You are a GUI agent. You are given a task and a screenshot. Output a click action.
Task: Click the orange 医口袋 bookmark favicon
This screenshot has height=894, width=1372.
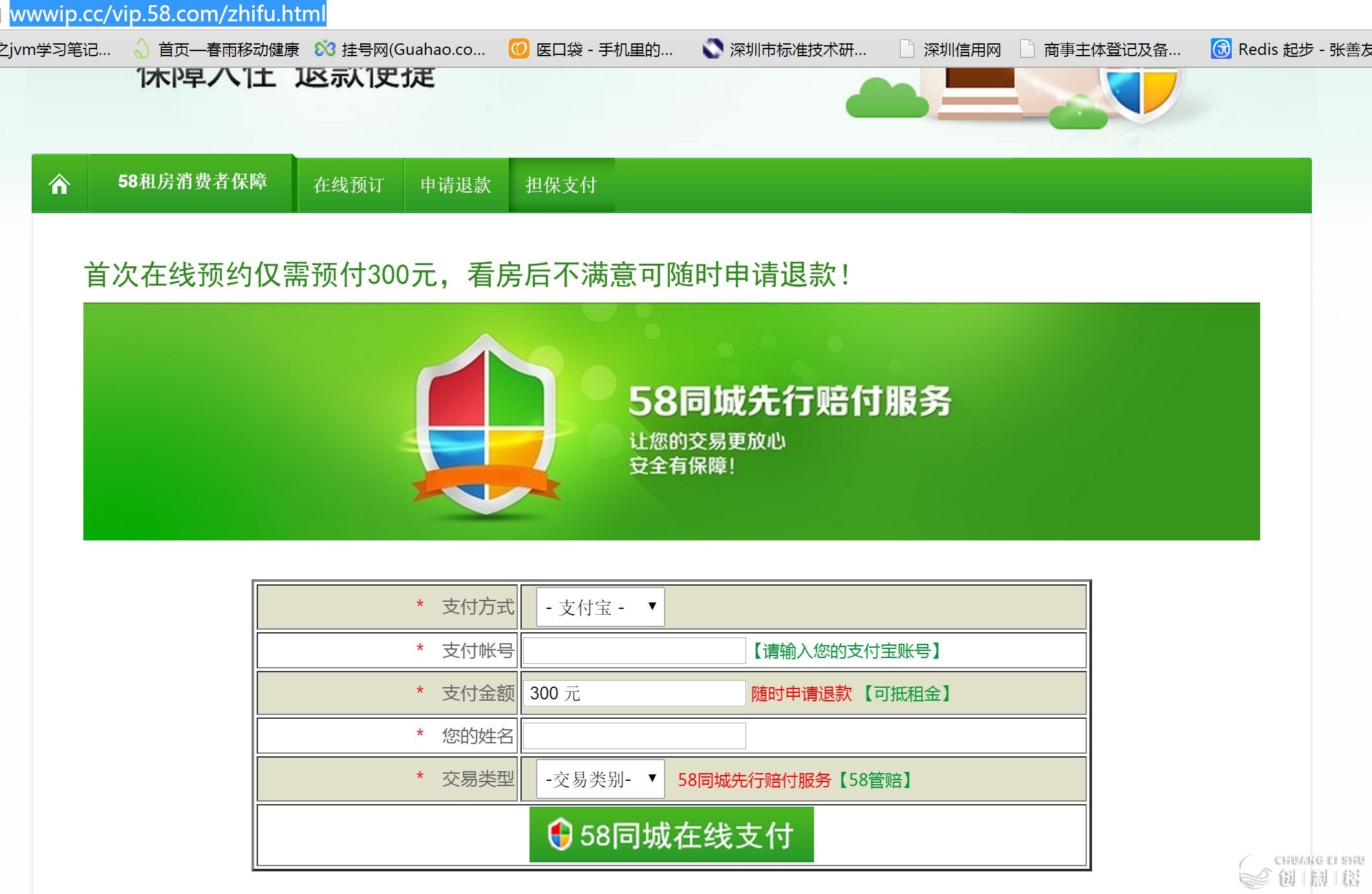pos(519,49)
